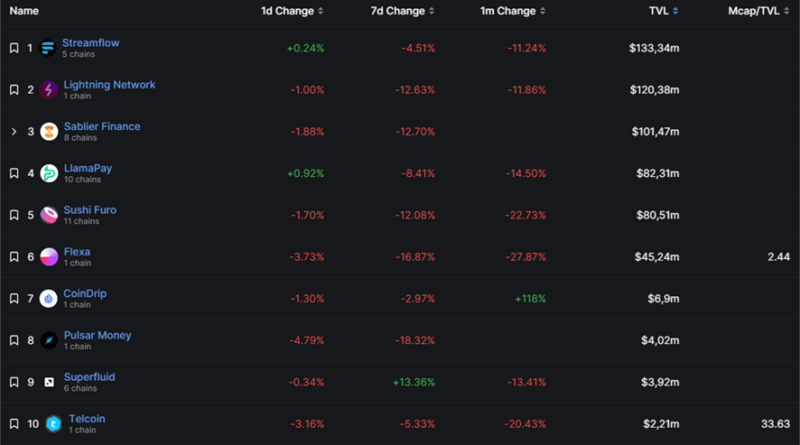This screenshot has width=800, height=445.
Task: Sort by 1m Change column
Action: (x=506, y=11)
